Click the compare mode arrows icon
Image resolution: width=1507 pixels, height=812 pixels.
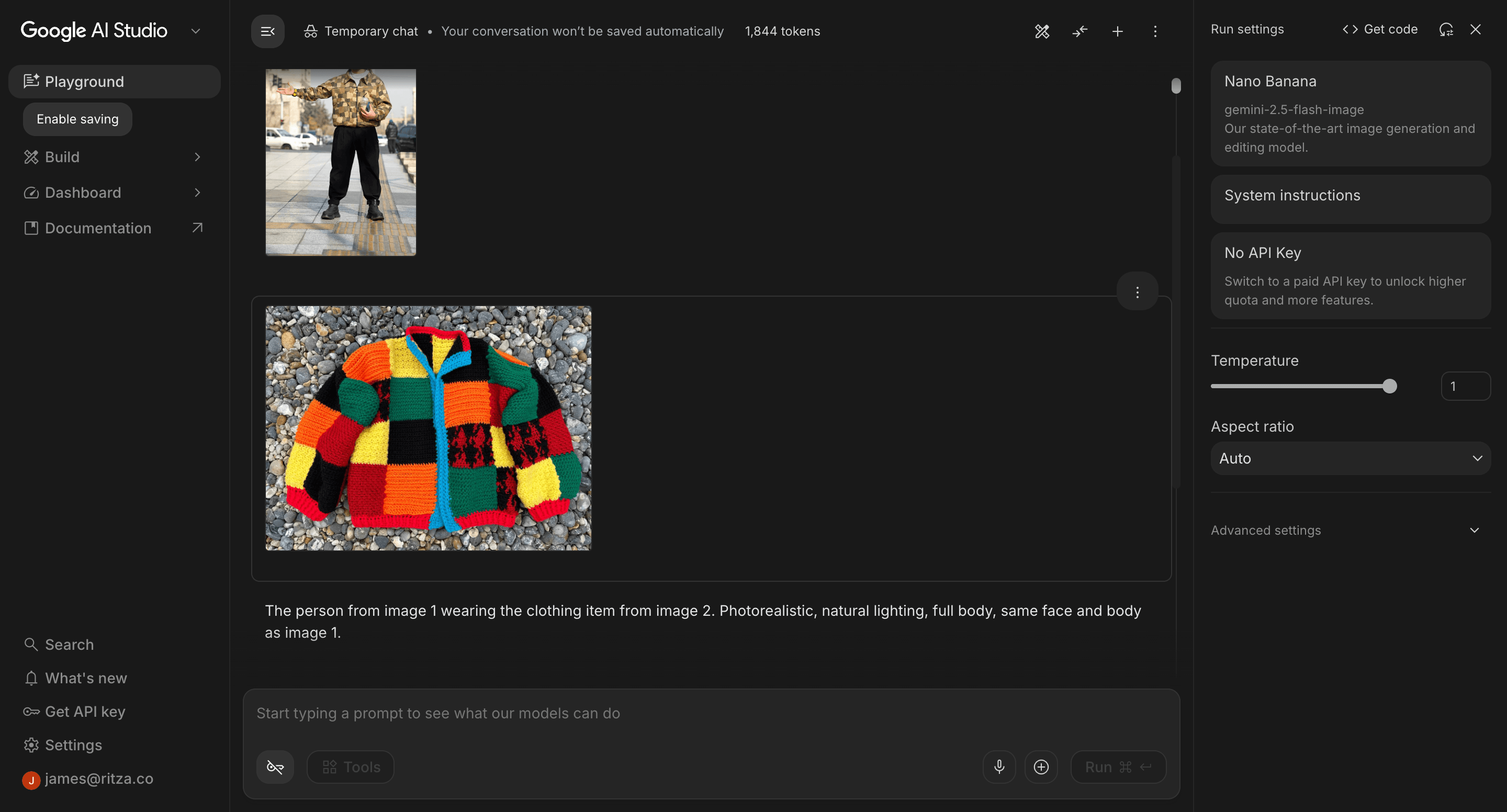pyautogui.click(x=1079, y=31)
